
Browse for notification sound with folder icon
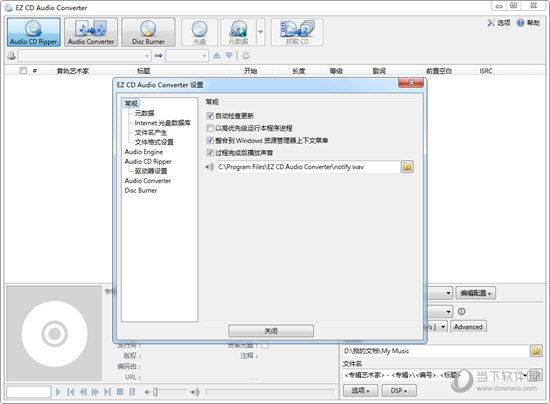tap(407, 167)
